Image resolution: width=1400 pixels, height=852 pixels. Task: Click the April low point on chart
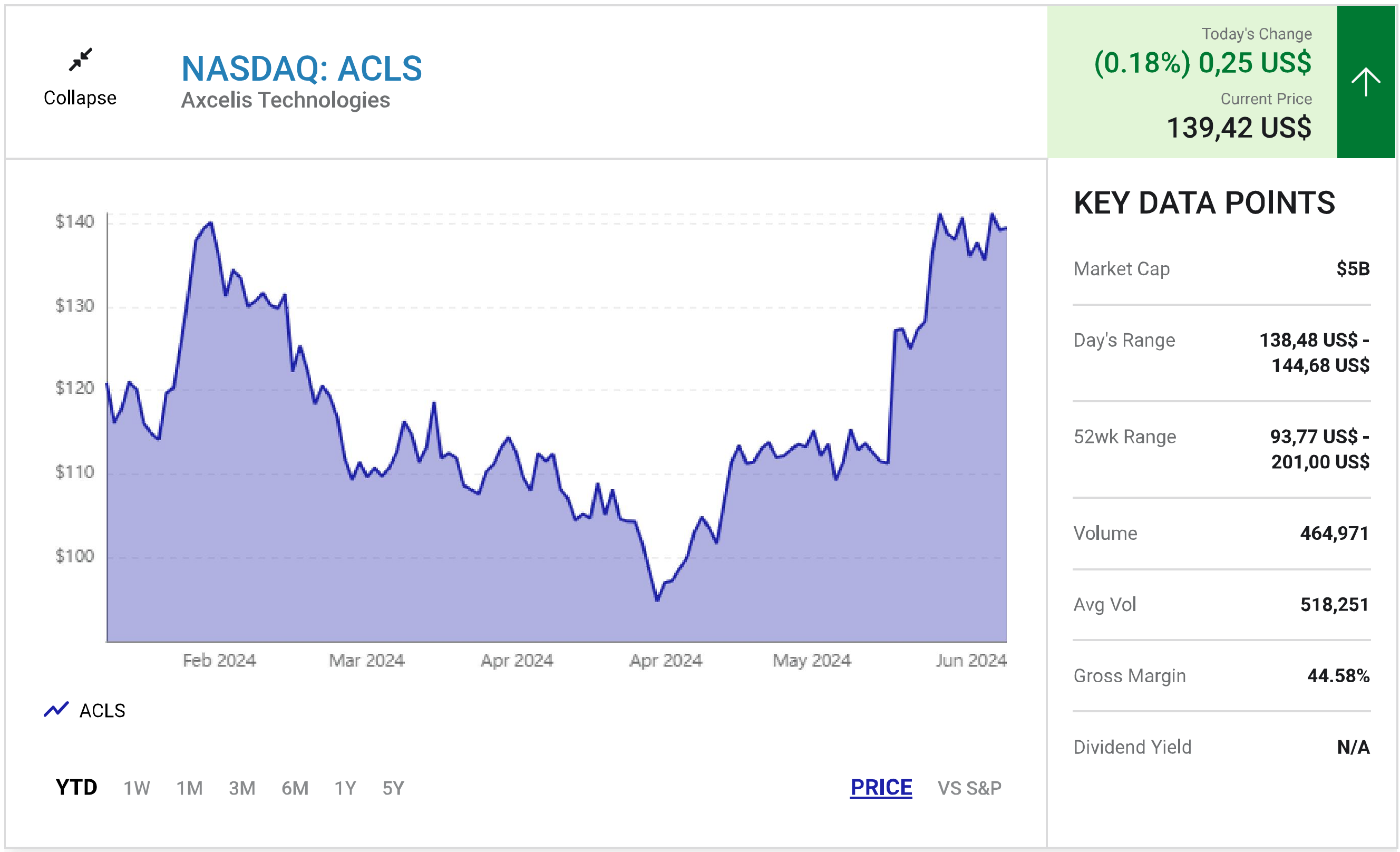657,599
